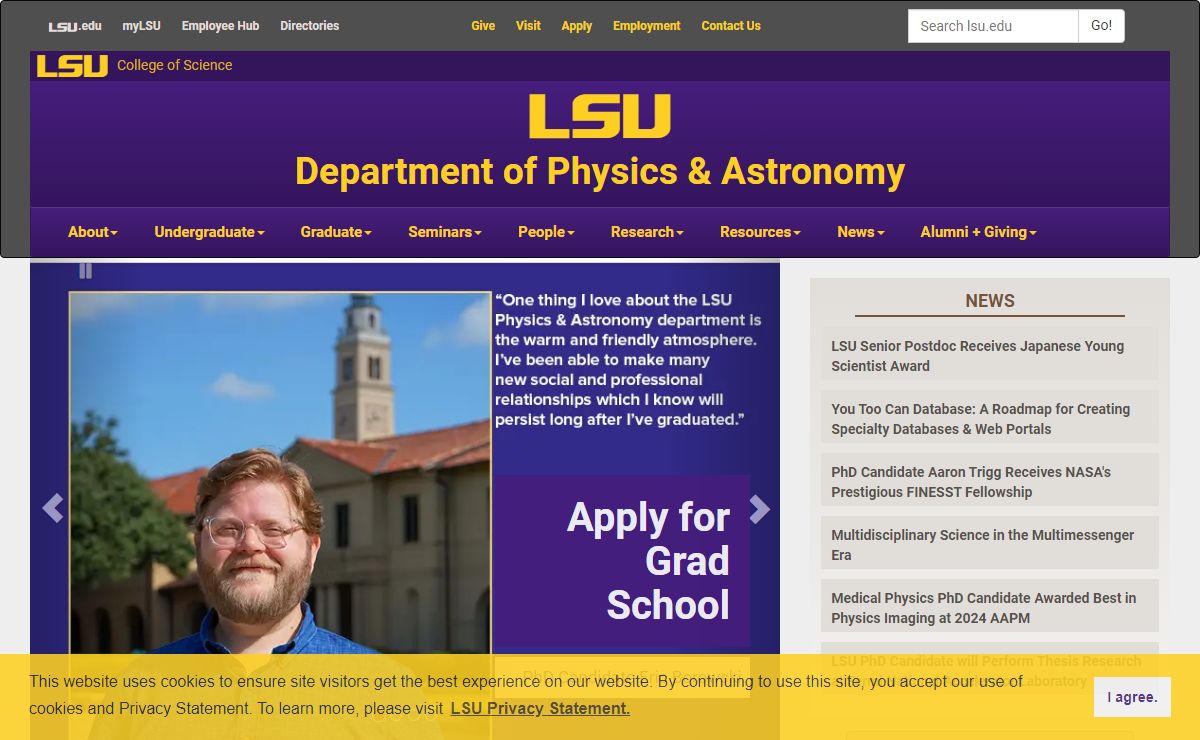Click Department of Physics & Astronomy title
1200x740 pixels.
coord(600,172)
